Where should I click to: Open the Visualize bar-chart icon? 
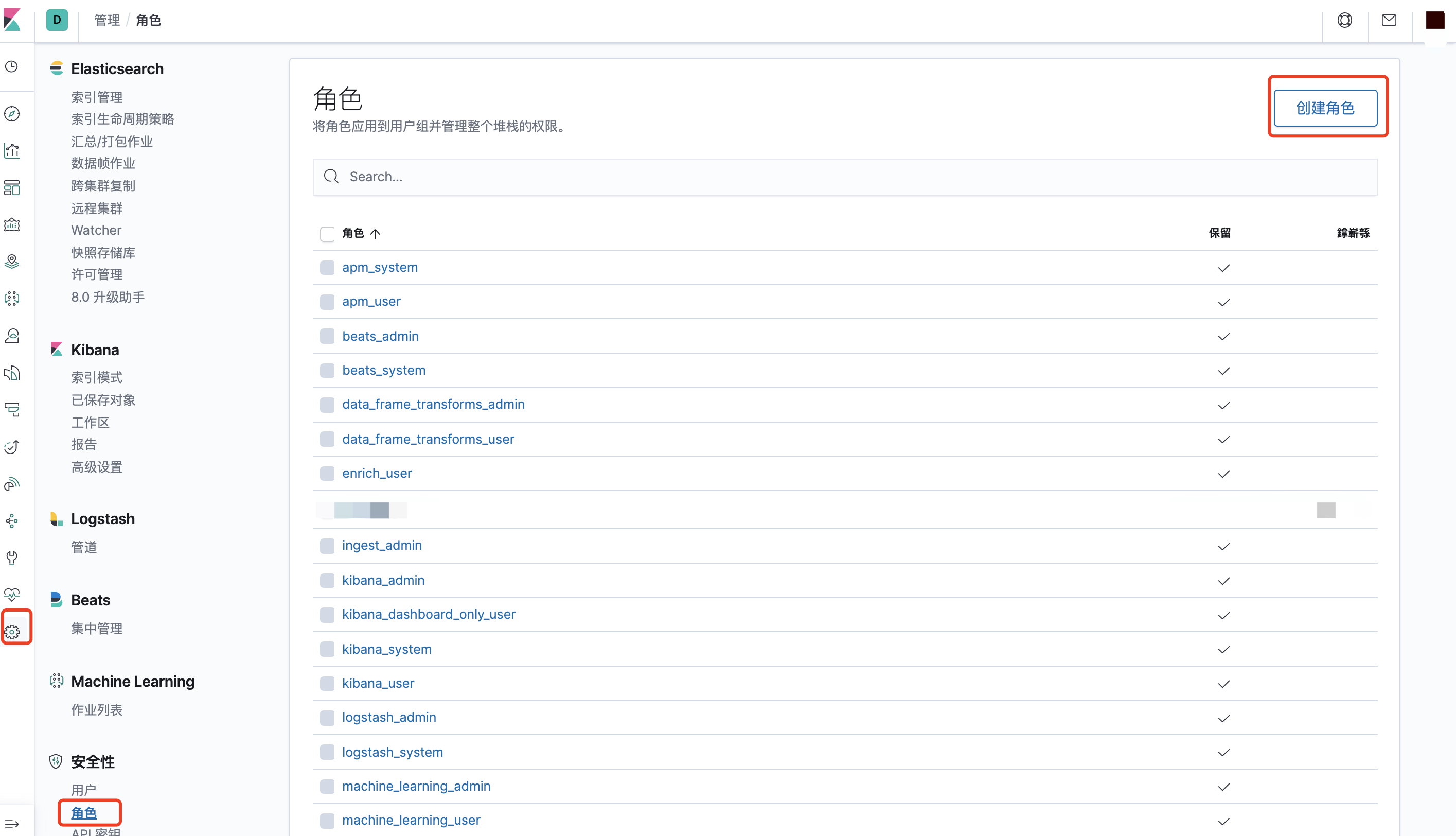(11, 150)
